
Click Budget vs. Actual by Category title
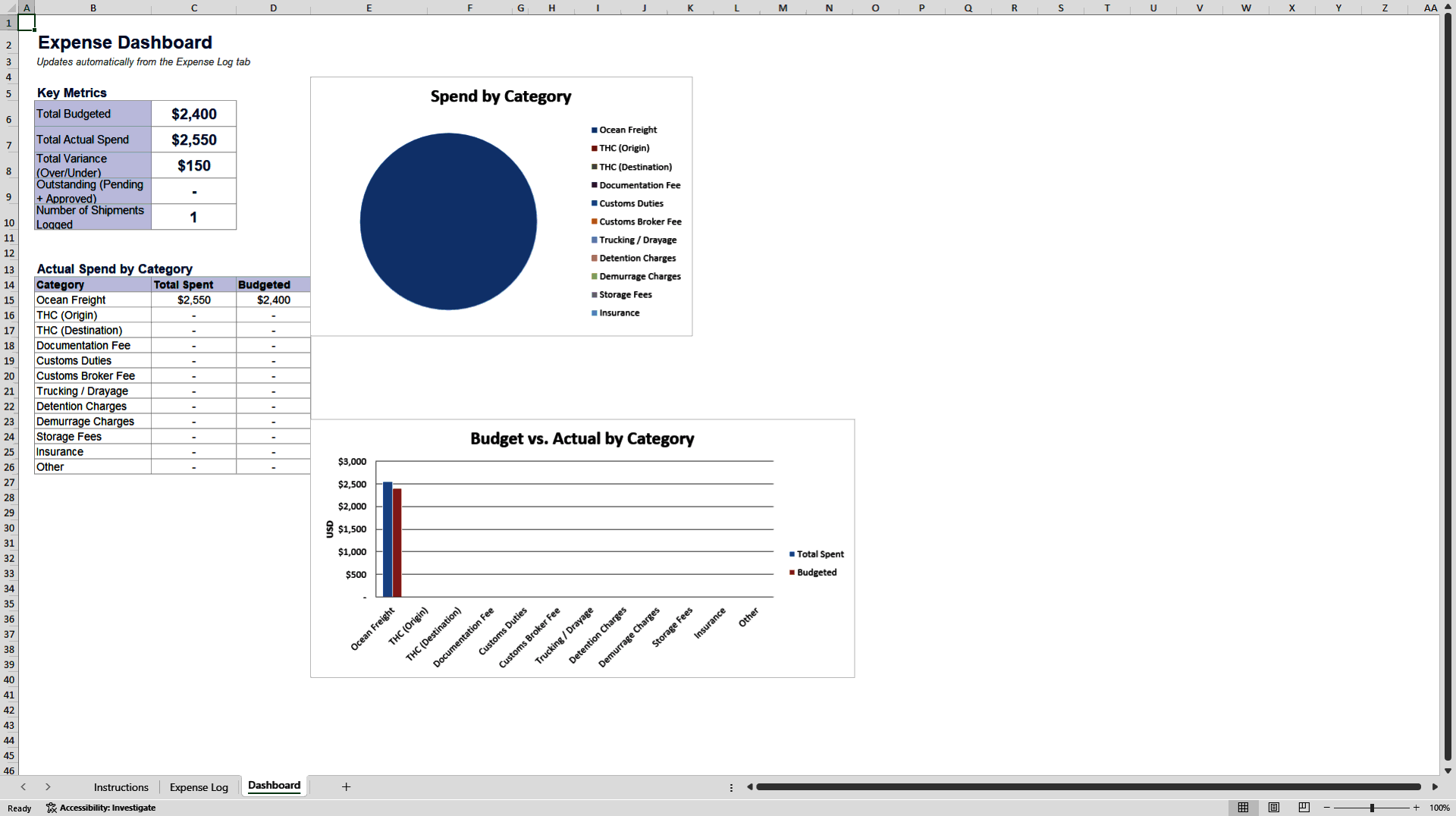[582, 438]
